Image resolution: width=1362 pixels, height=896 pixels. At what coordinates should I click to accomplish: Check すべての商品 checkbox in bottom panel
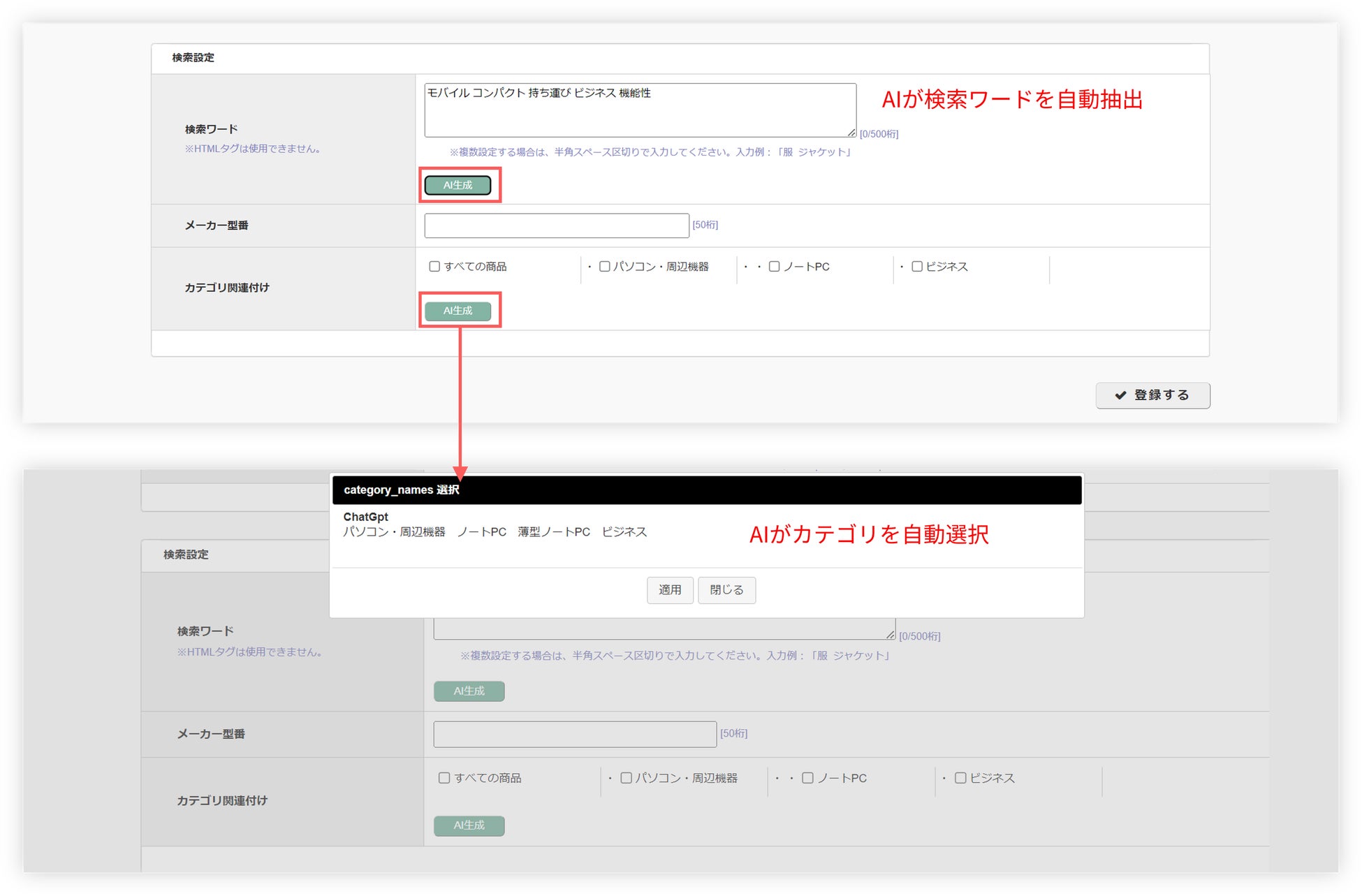[x=444, y=778]
